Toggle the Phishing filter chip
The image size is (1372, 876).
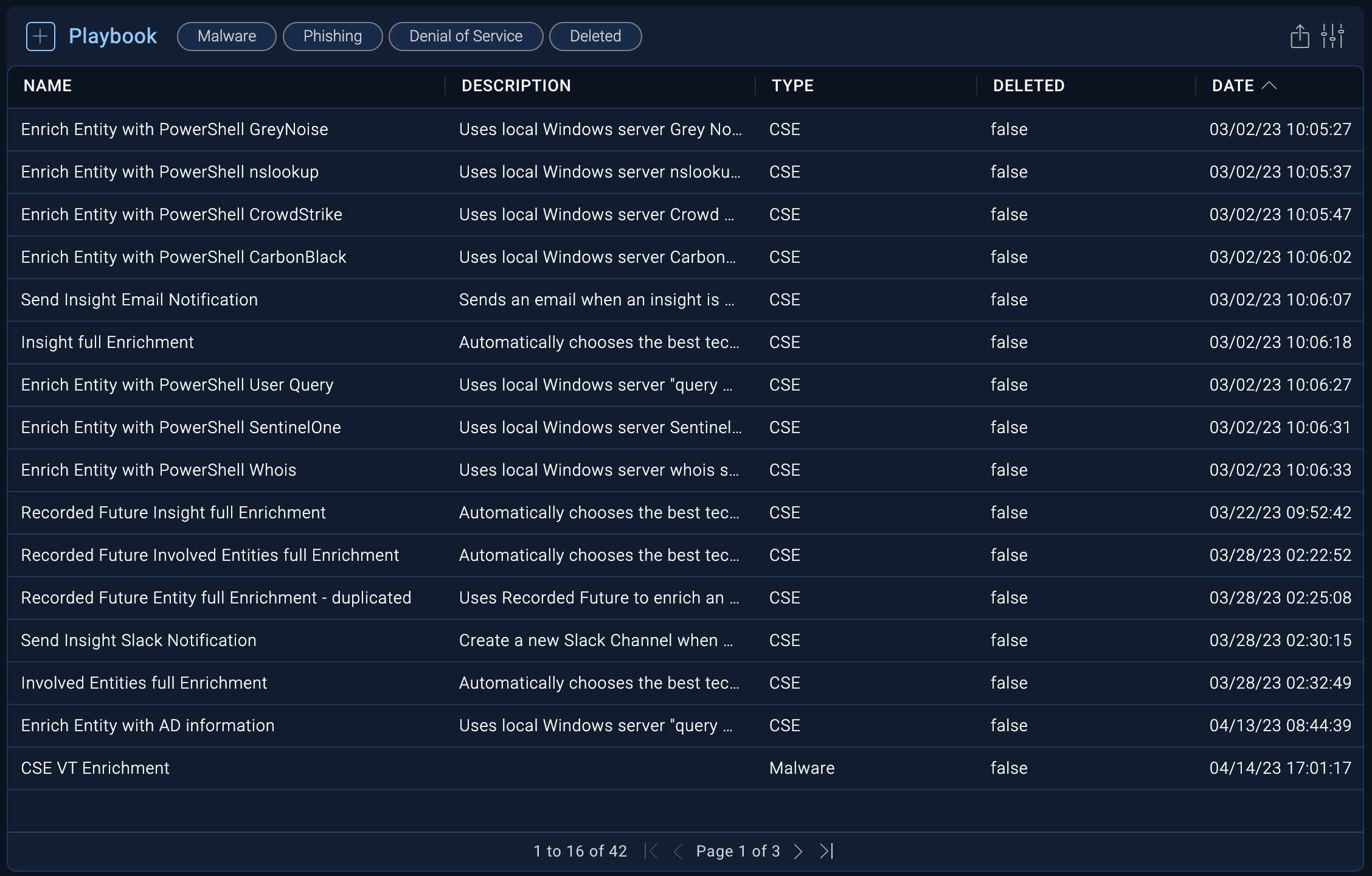click(333, 36)
